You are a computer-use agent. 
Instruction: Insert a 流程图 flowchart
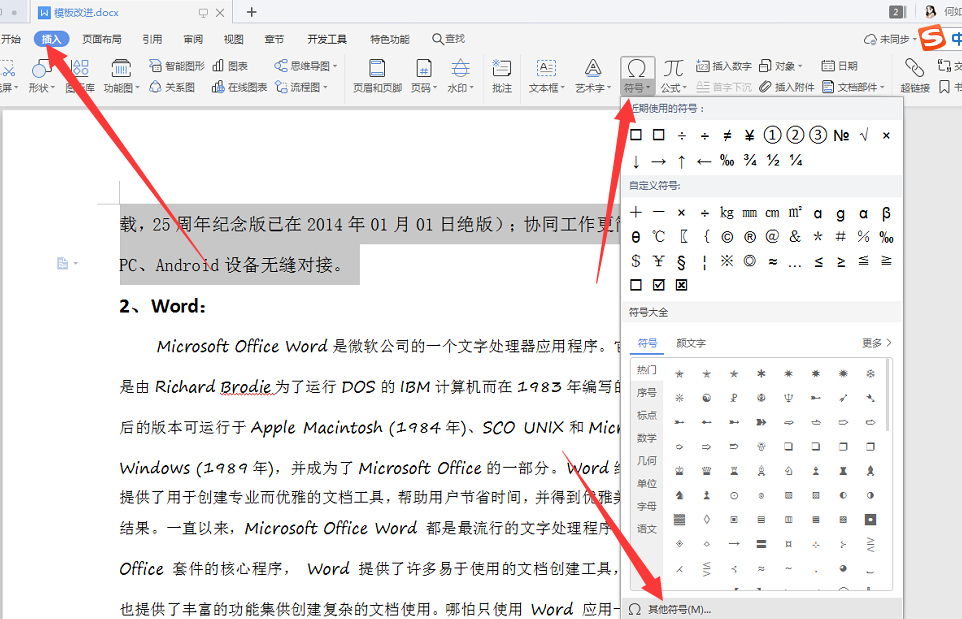click(x=301, y=87)
